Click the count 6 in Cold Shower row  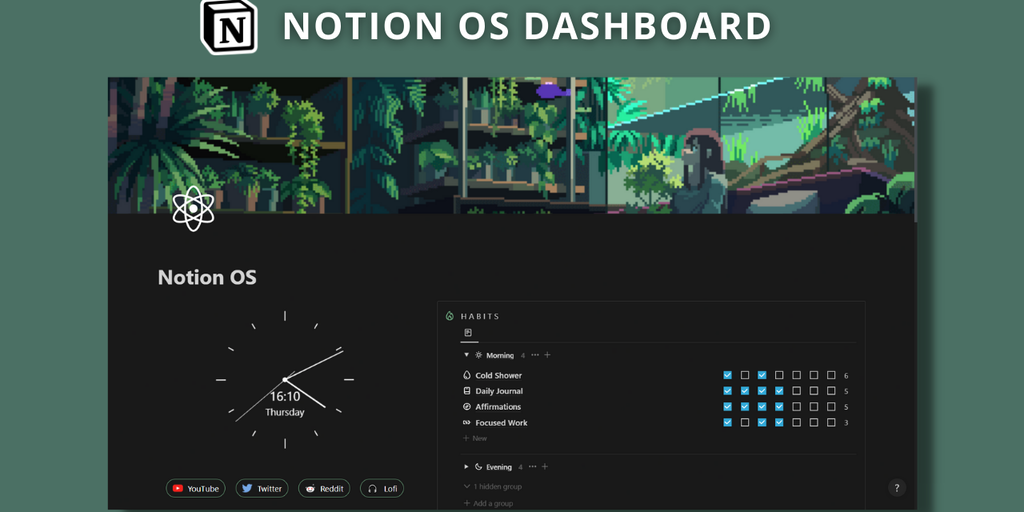coord(846,376)
